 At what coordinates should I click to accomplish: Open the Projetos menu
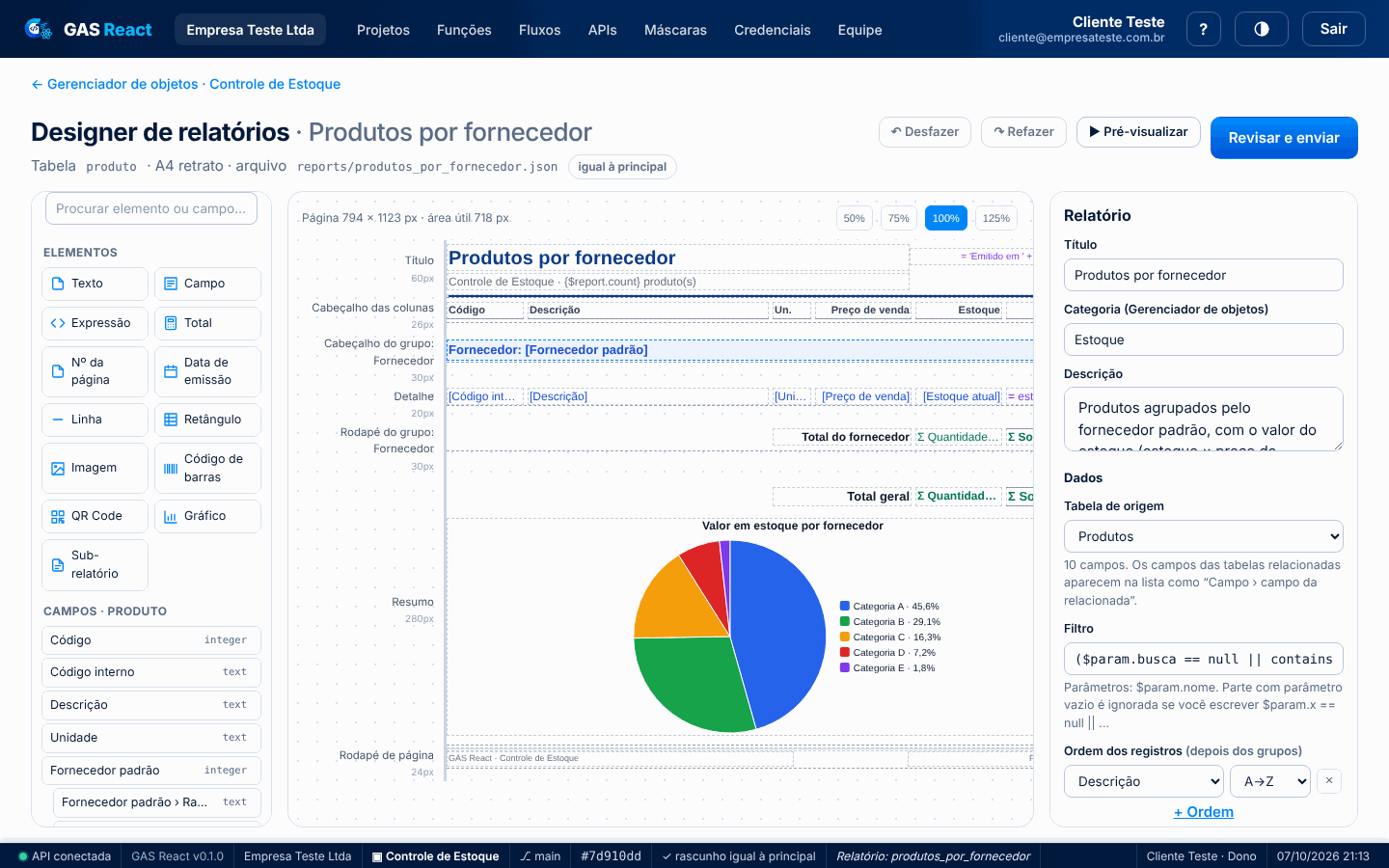(x=383, y=30)
